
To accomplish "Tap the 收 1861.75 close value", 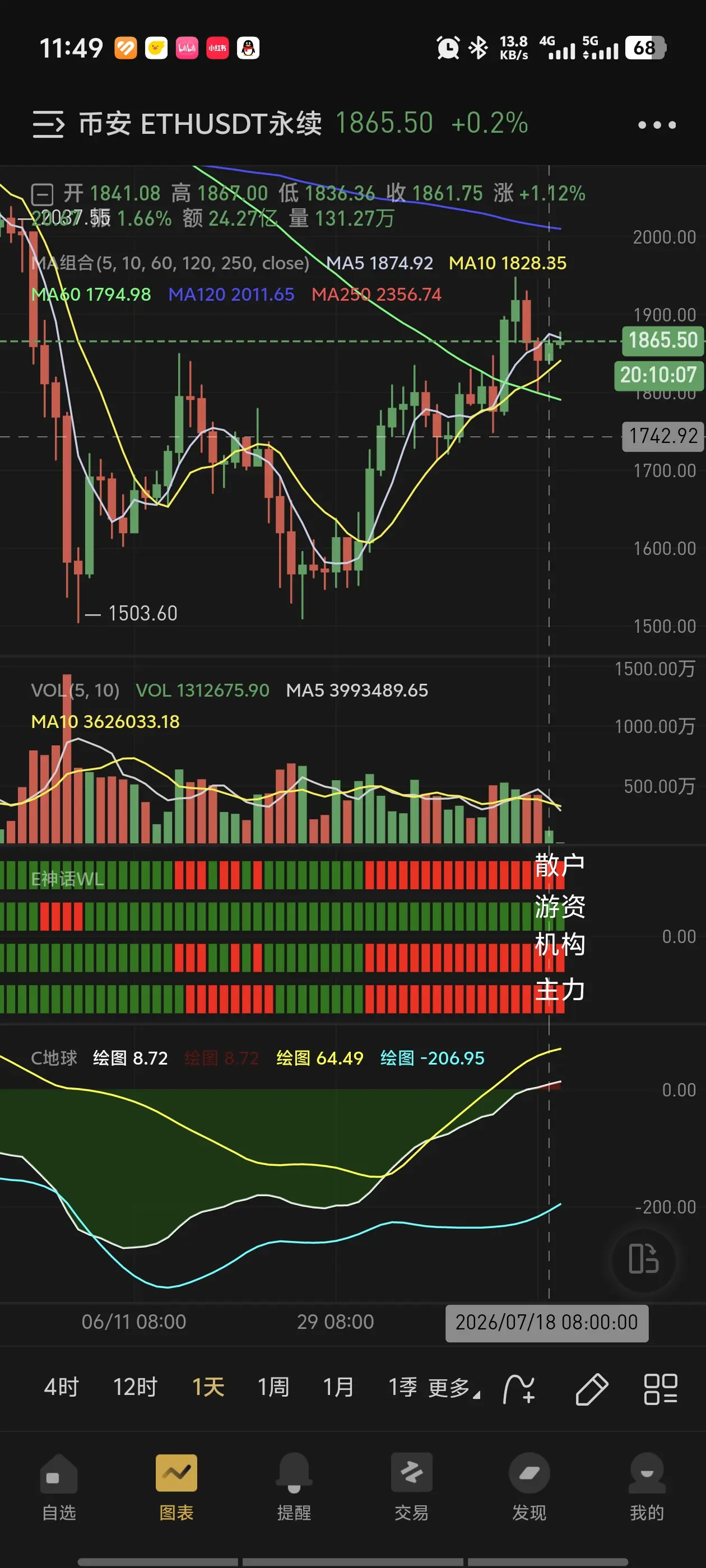I will coord(434,194).
